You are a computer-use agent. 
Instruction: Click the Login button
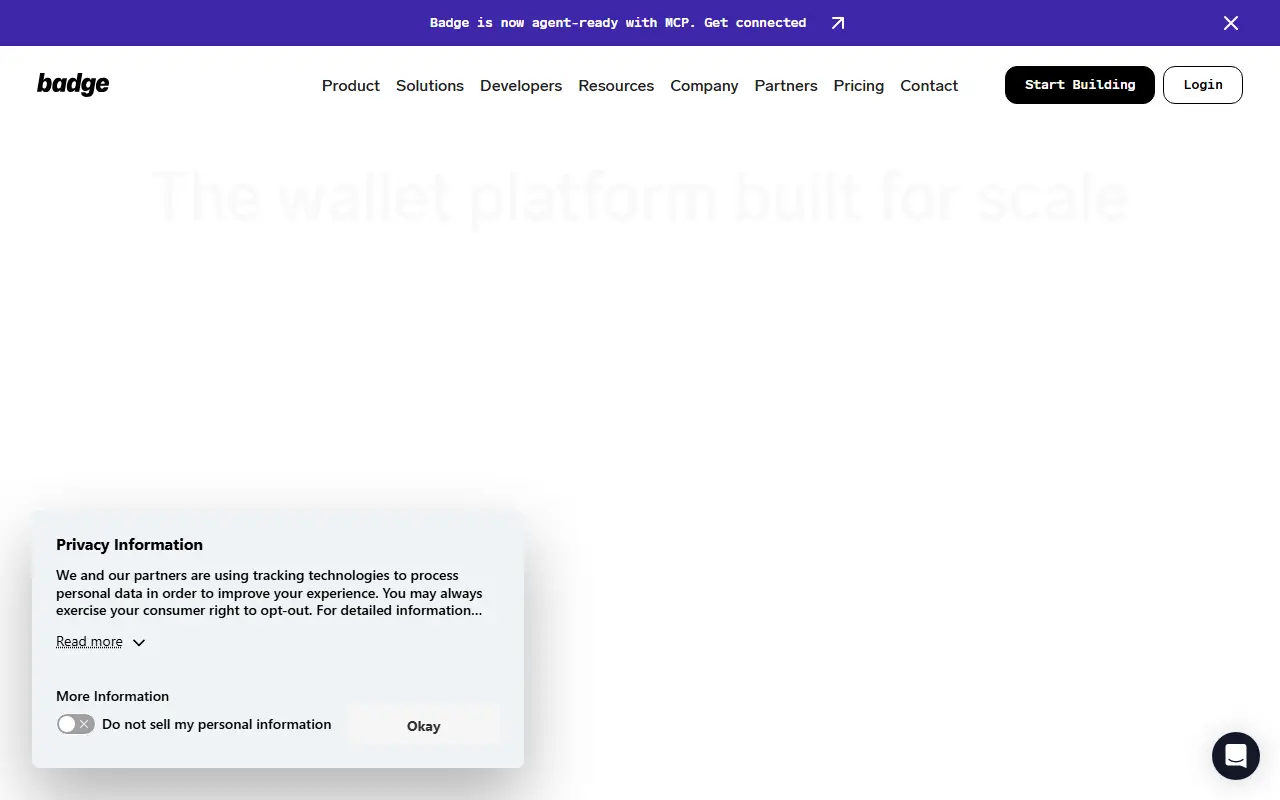pos(1203,85)
